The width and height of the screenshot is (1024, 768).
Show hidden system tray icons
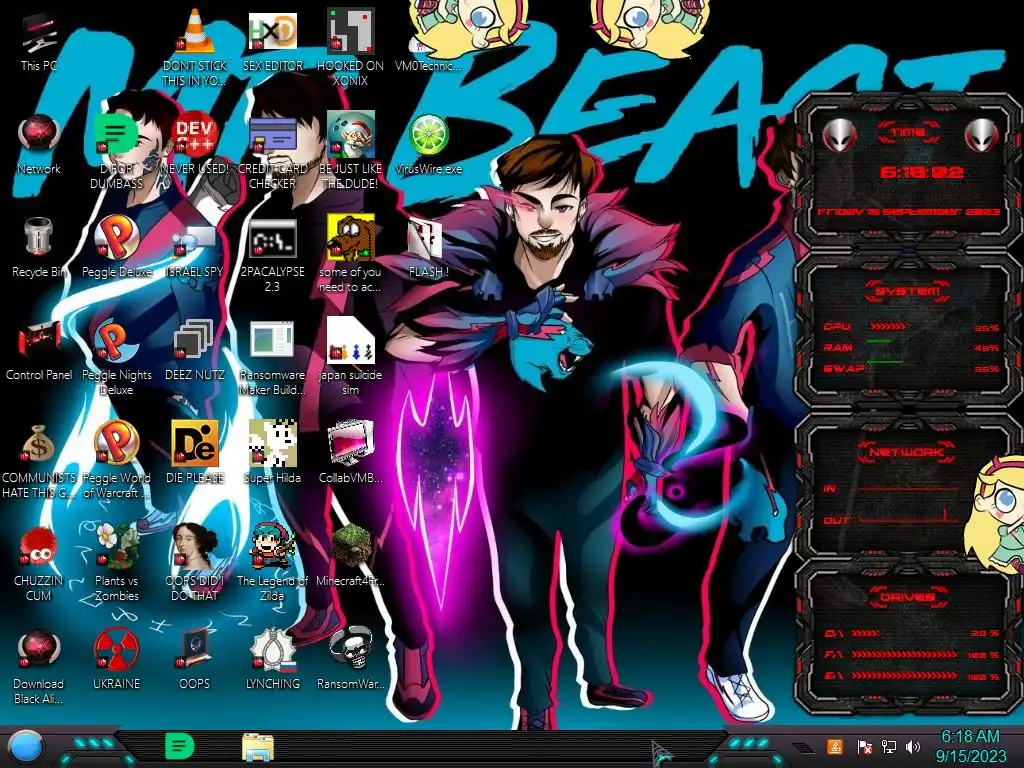coord(803,747)
